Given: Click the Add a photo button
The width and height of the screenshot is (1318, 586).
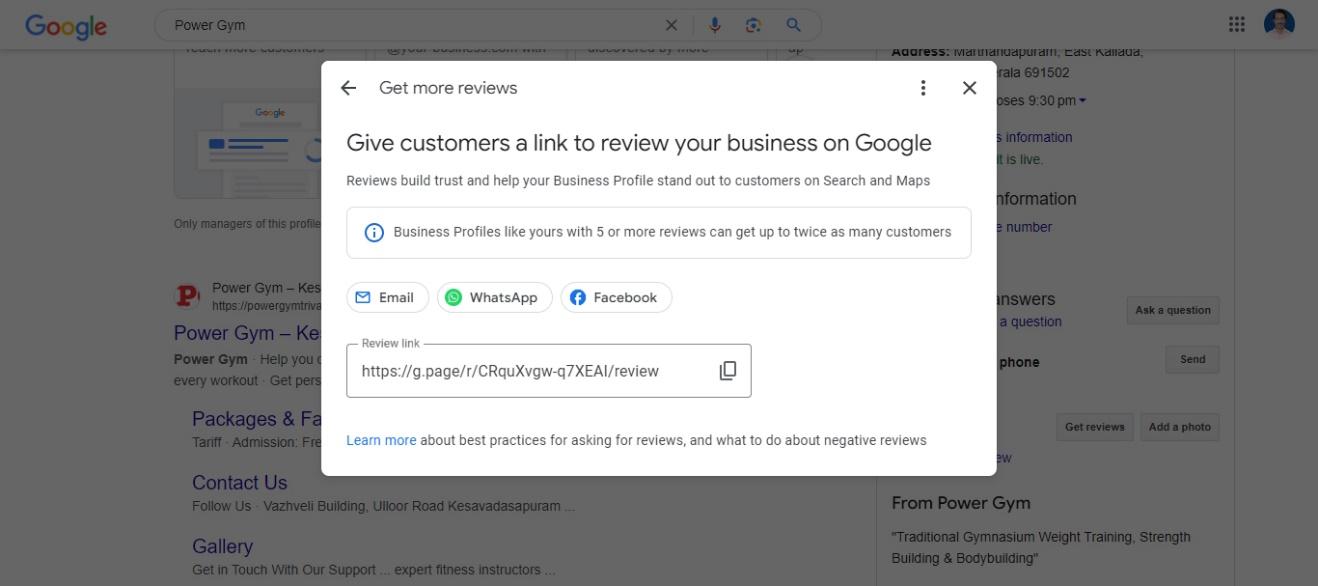Looking at the screenshot, I should pos(1180,427).
